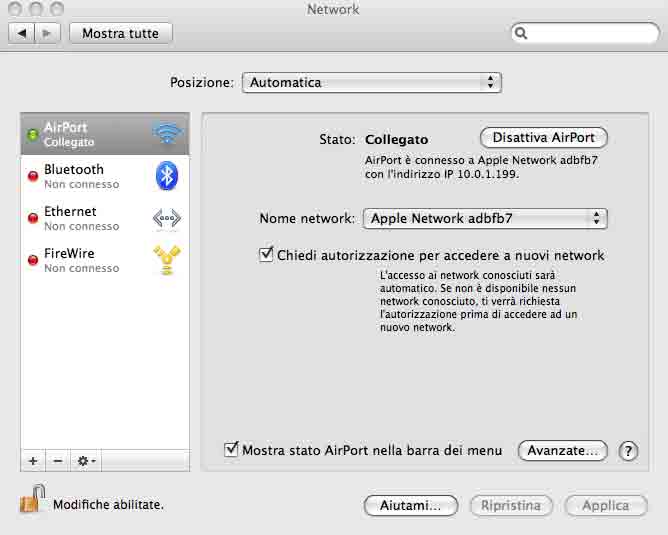668x535 pixels.
Task: Click the forward navigation arrow
Action: 47,33
